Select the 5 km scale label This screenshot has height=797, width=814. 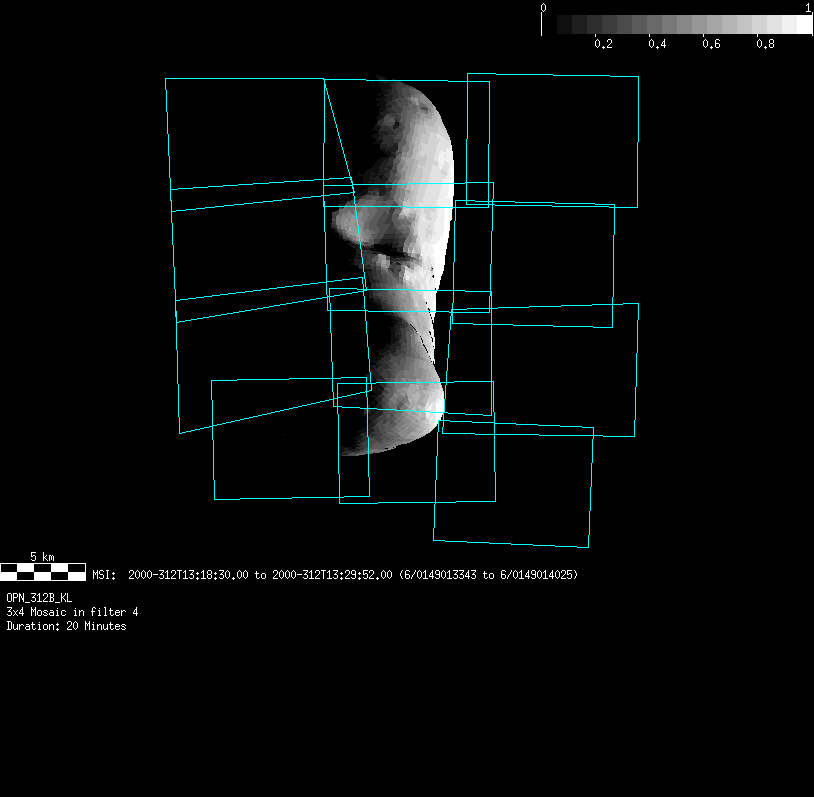[42, 556]
